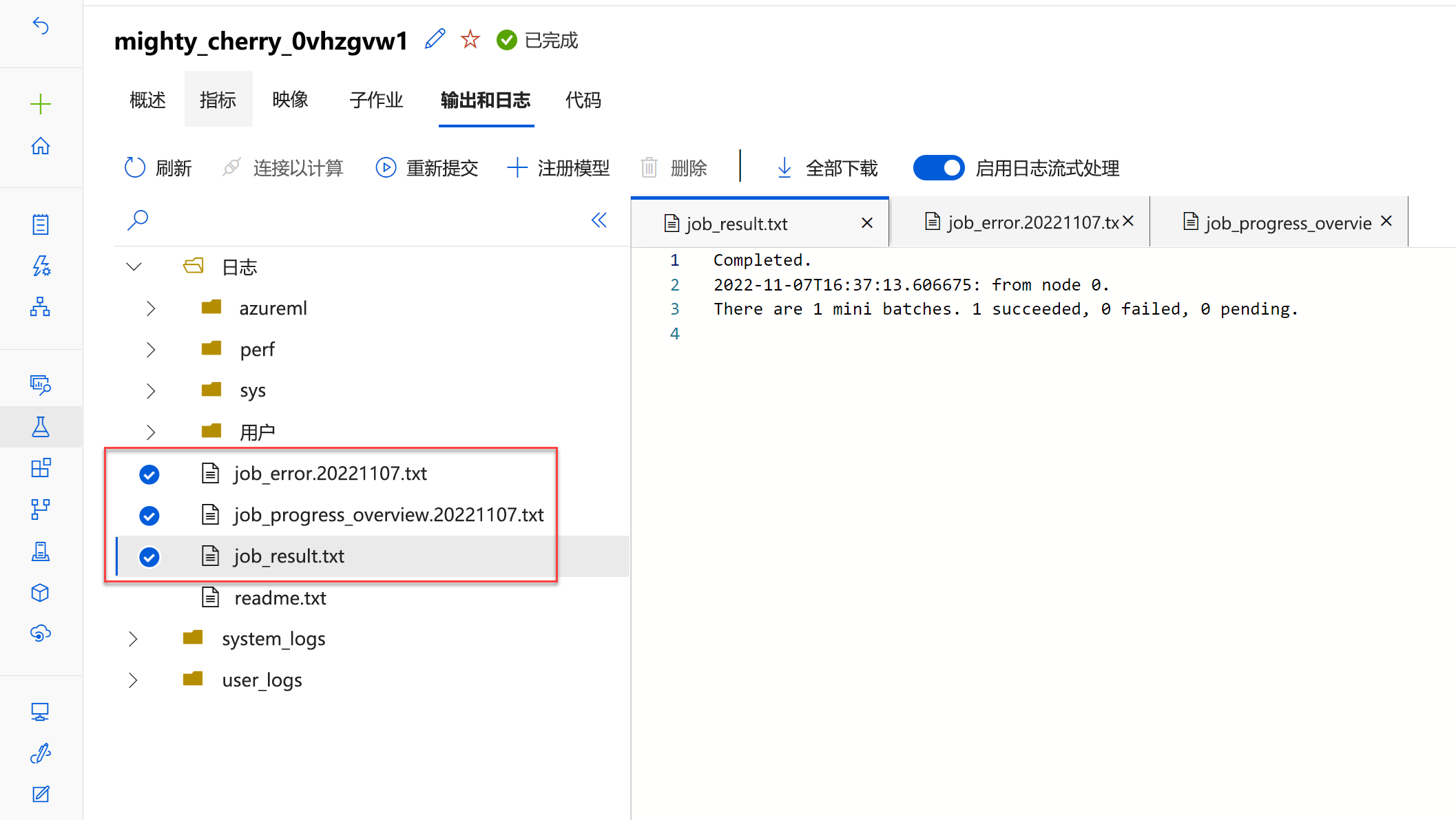Switch to the 代码 tab
Image resolution: width=1456 pixels, height=820 pixels.
point(583,101)
